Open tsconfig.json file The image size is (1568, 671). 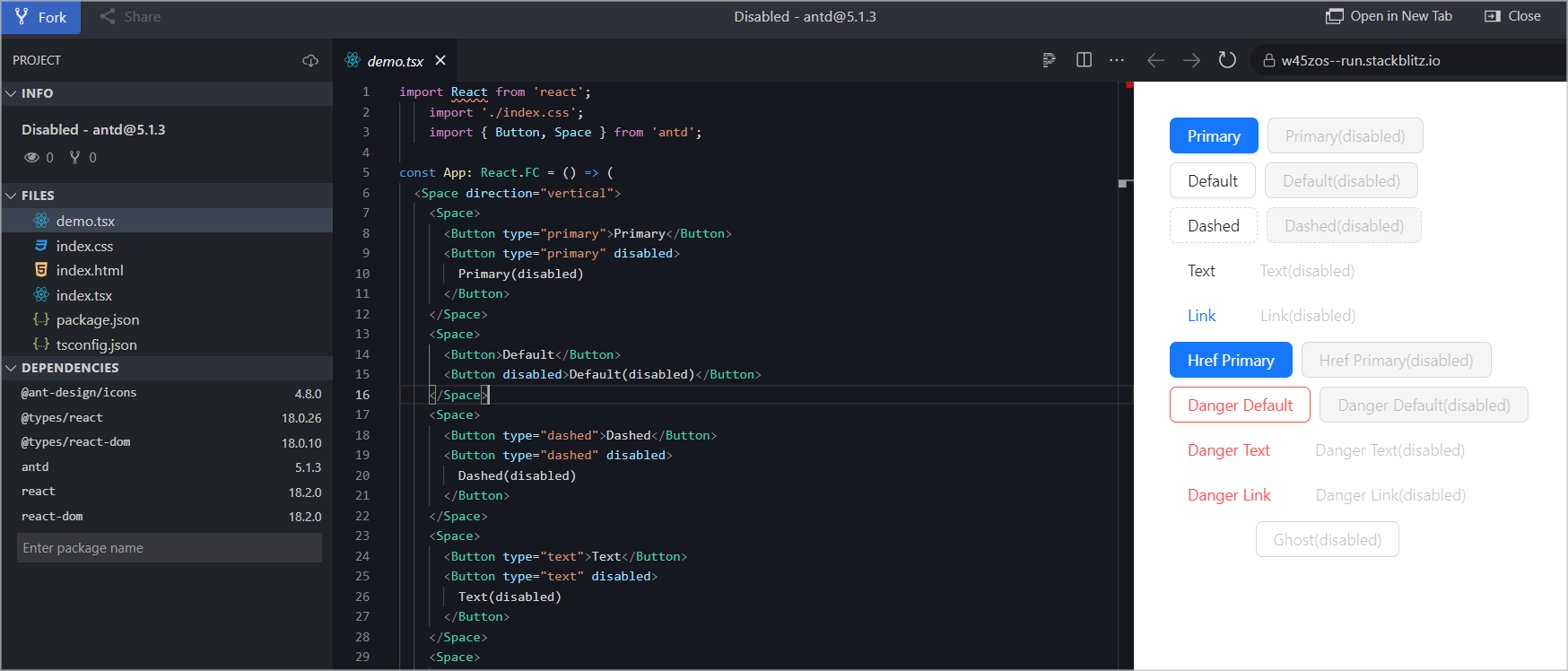click(x=167, y=344)
